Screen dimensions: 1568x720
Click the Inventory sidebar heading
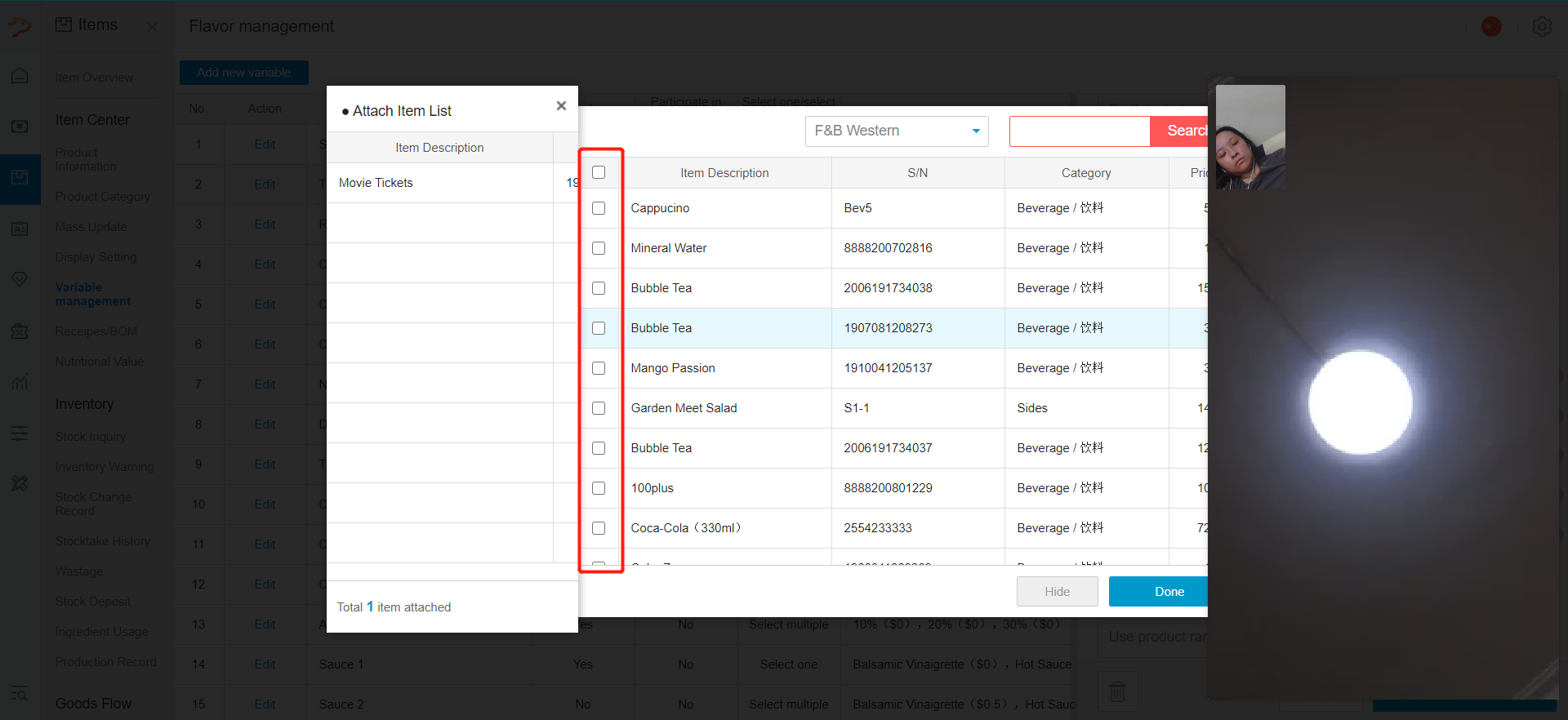click(84, 404)
